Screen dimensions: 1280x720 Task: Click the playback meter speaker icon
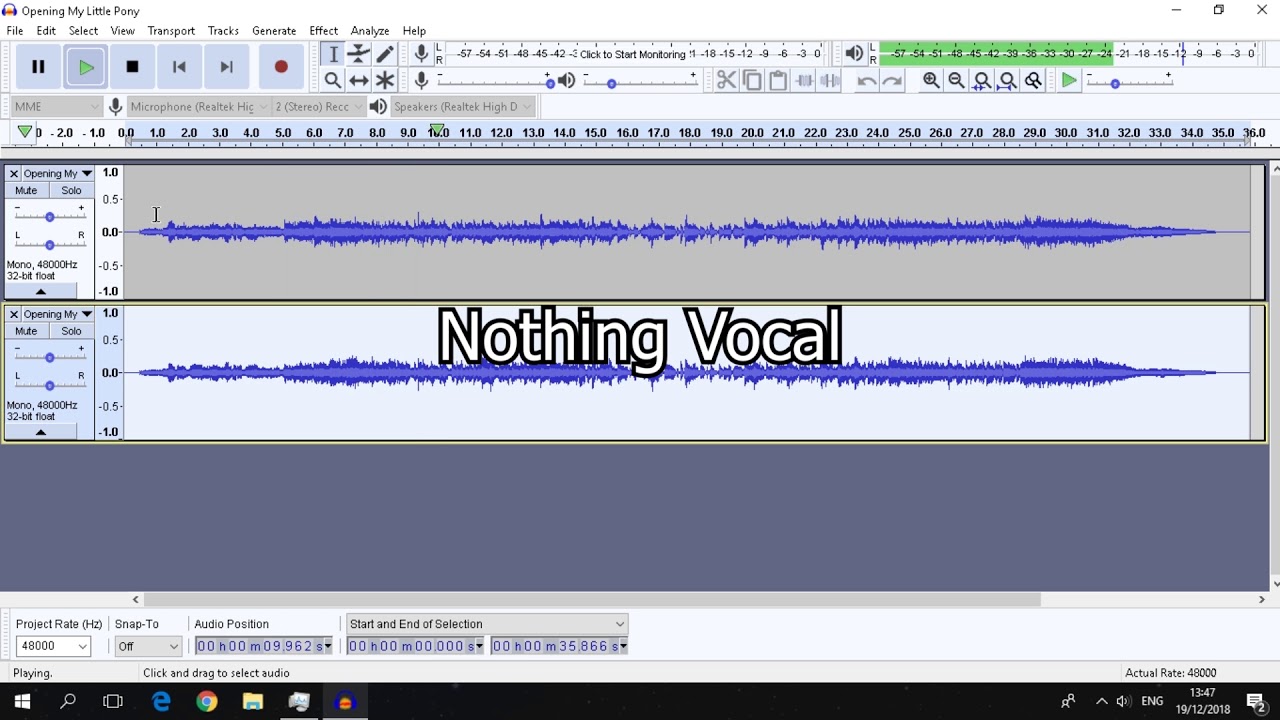[854, 54]
